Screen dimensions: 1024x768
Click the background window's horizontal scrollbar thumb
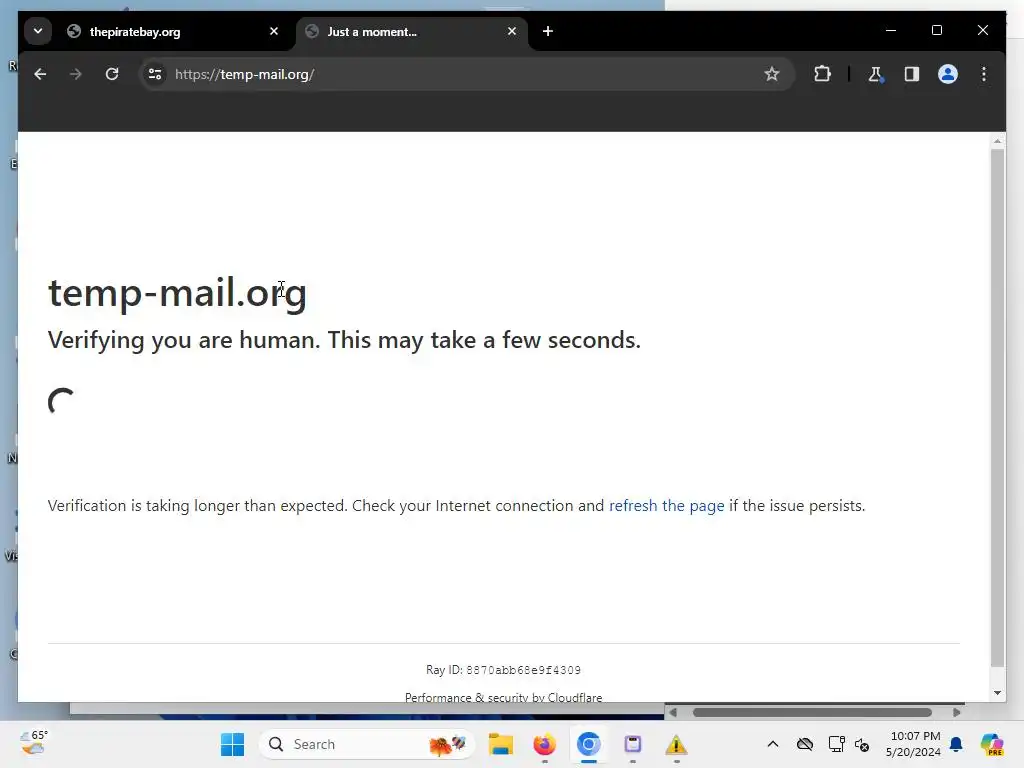click(812, 712)
